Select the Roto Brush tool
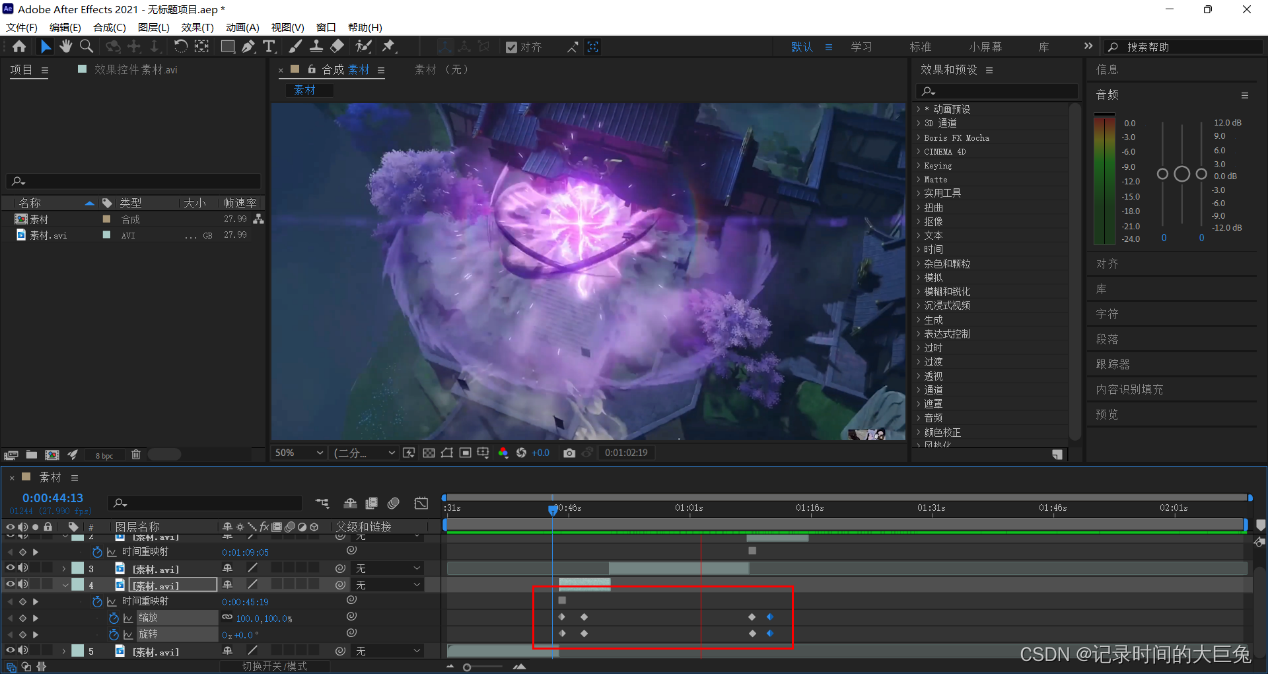This screenshot has height=674, width=1268. [x=363, y=46]
